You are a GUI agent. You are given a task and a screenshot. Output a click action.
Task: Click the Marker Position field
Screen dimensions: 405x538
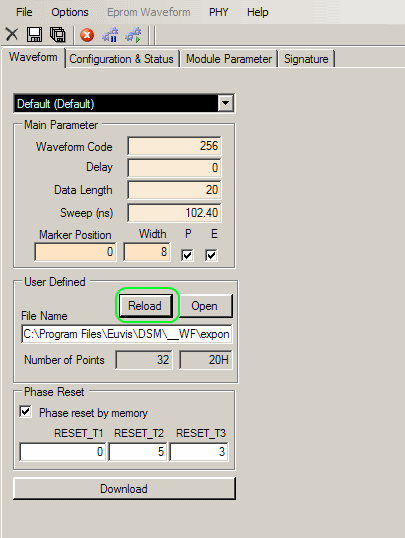tap(75, 252)
